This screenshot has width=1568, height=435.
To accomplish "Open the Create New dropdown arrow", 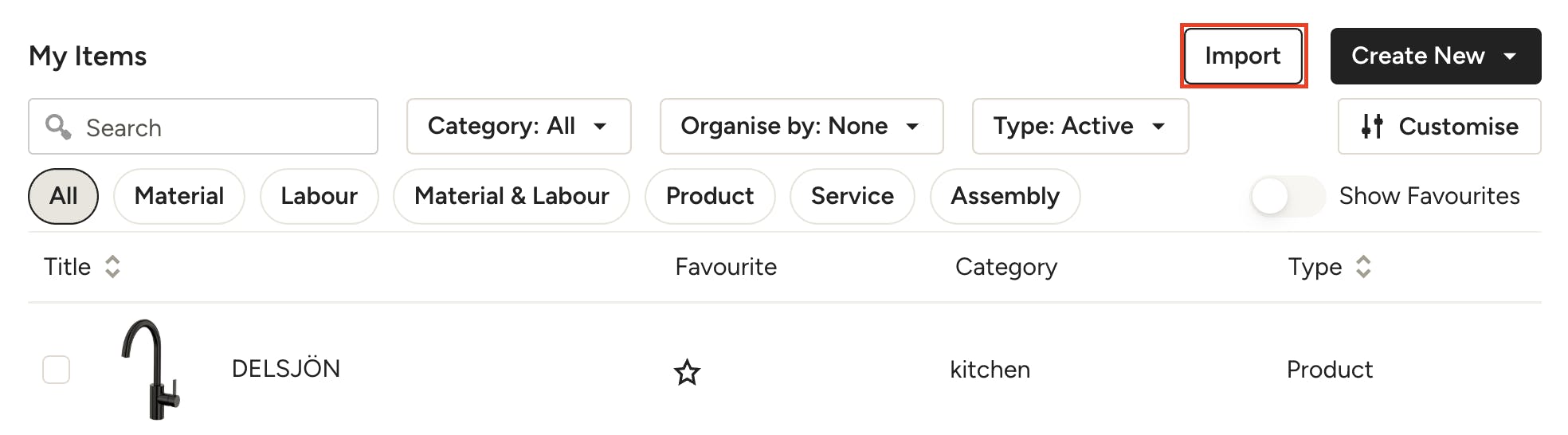I will (1510, 56).
